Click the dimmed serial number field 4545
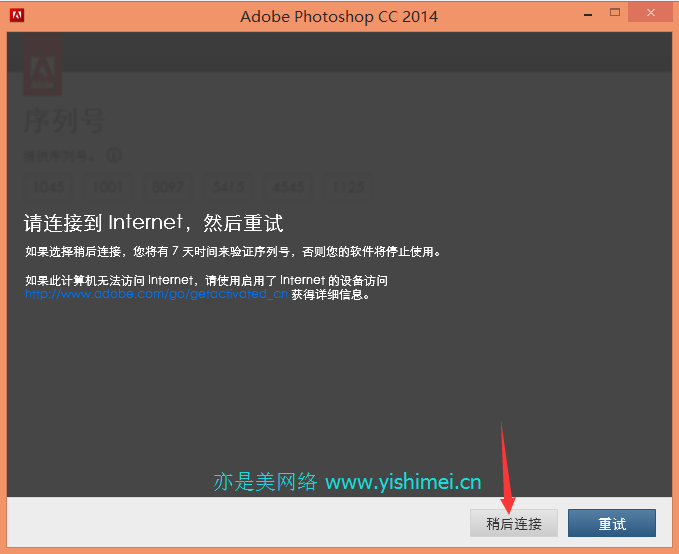679x554 pixels. 288,187
